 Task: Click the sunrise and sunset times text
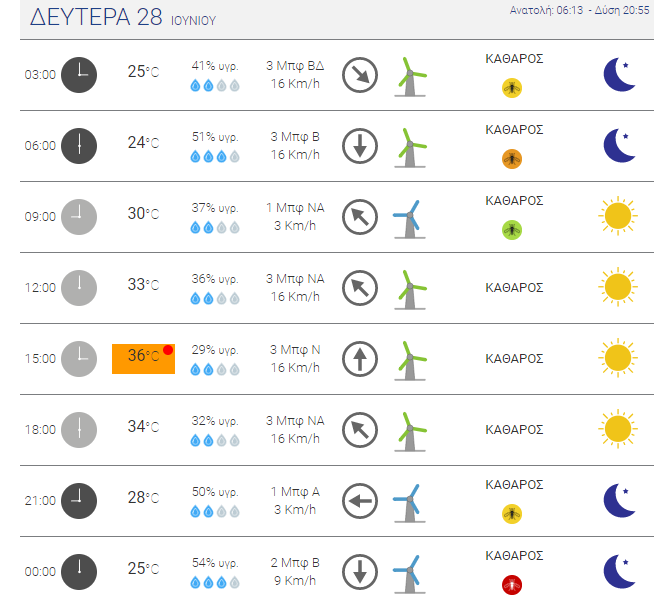tap(579, 10)
